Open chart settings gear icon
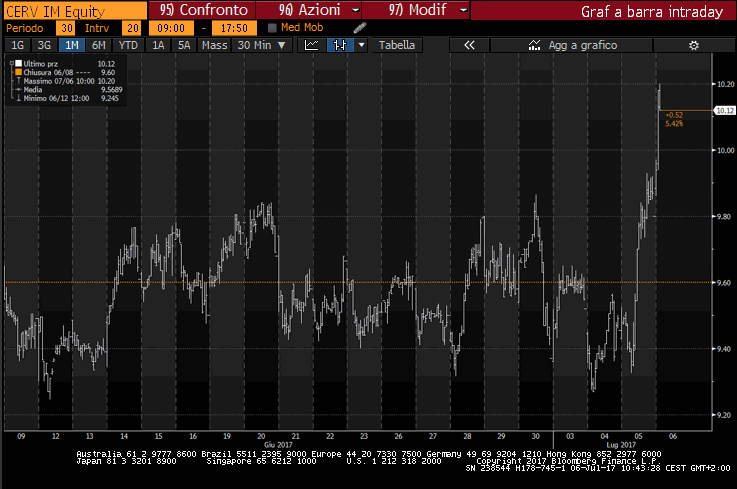This screenshot has width=737, height=489. [x=694, y=45]
